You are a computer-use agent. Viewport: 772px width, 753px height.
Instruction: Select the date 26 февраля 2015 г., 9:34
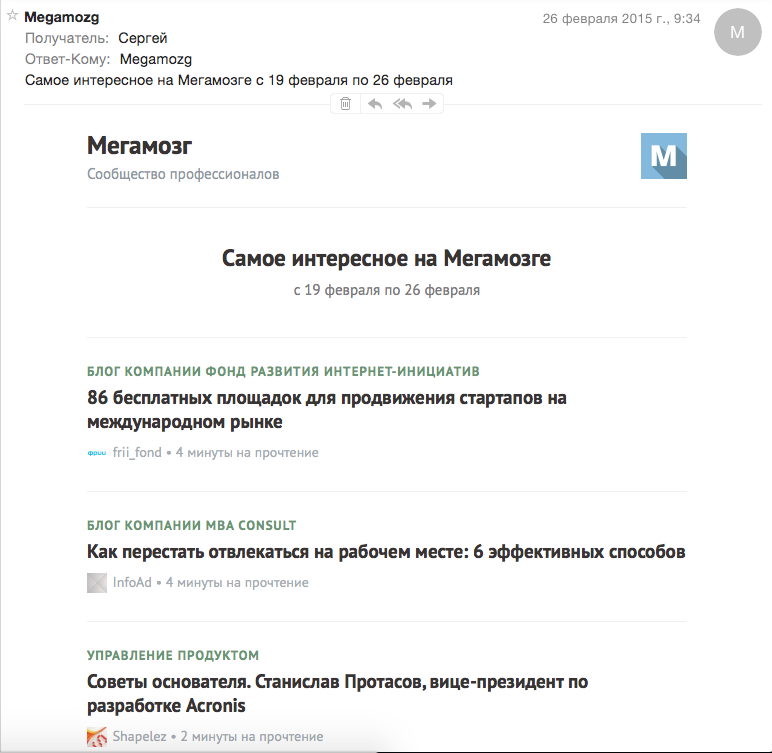[621, 19]
